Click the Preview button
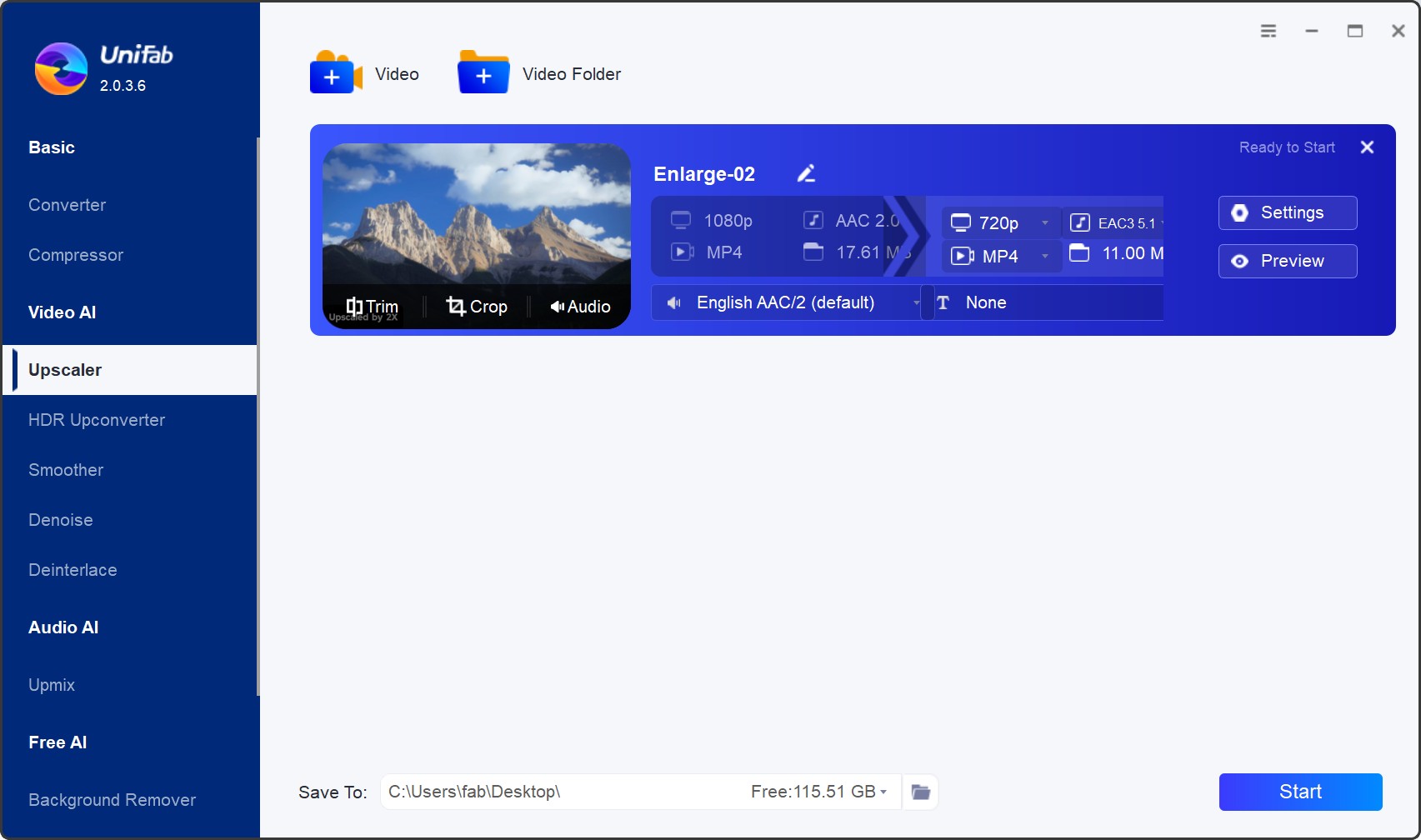This screenshot has width=1421, height=840. tap(1288, 261)
